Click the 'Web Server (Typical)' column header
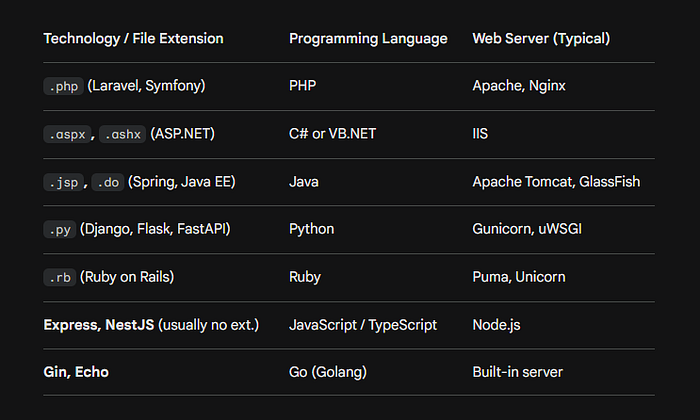The image size is (700, 420). click(x=541, y=39)
